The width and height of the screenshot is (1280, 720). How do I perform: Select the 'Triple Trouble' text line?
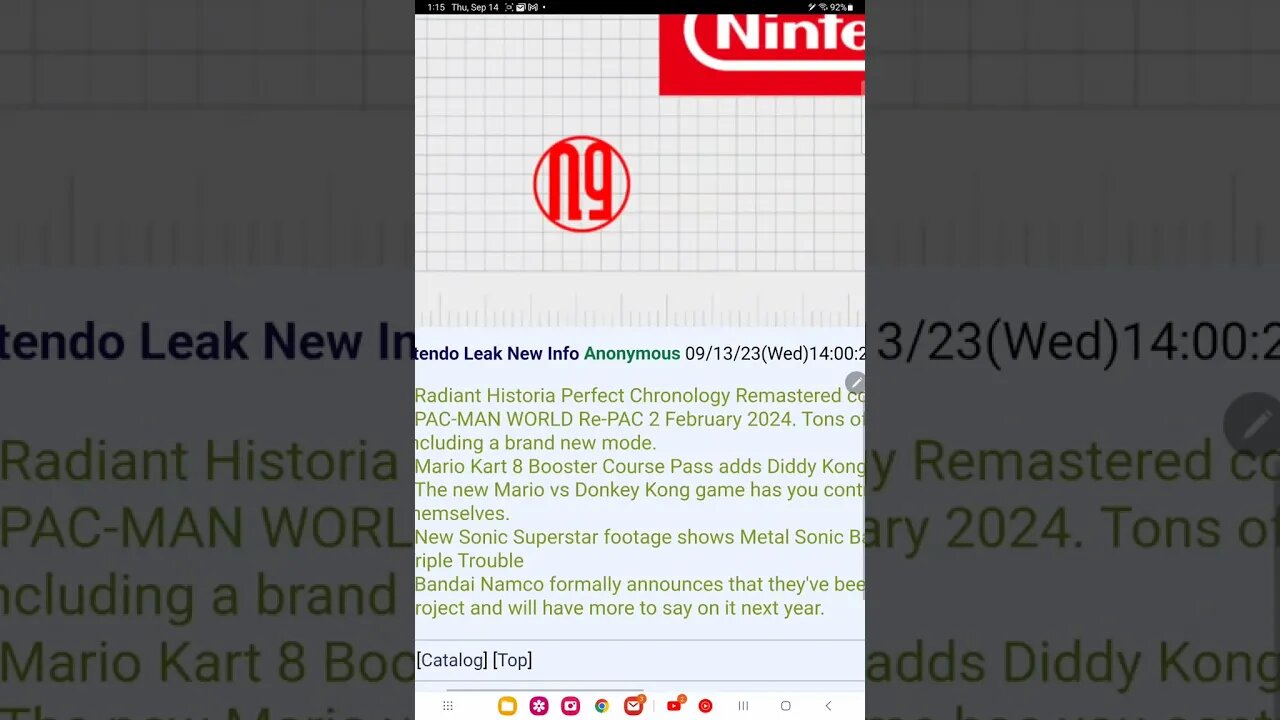tap(470, 561)
